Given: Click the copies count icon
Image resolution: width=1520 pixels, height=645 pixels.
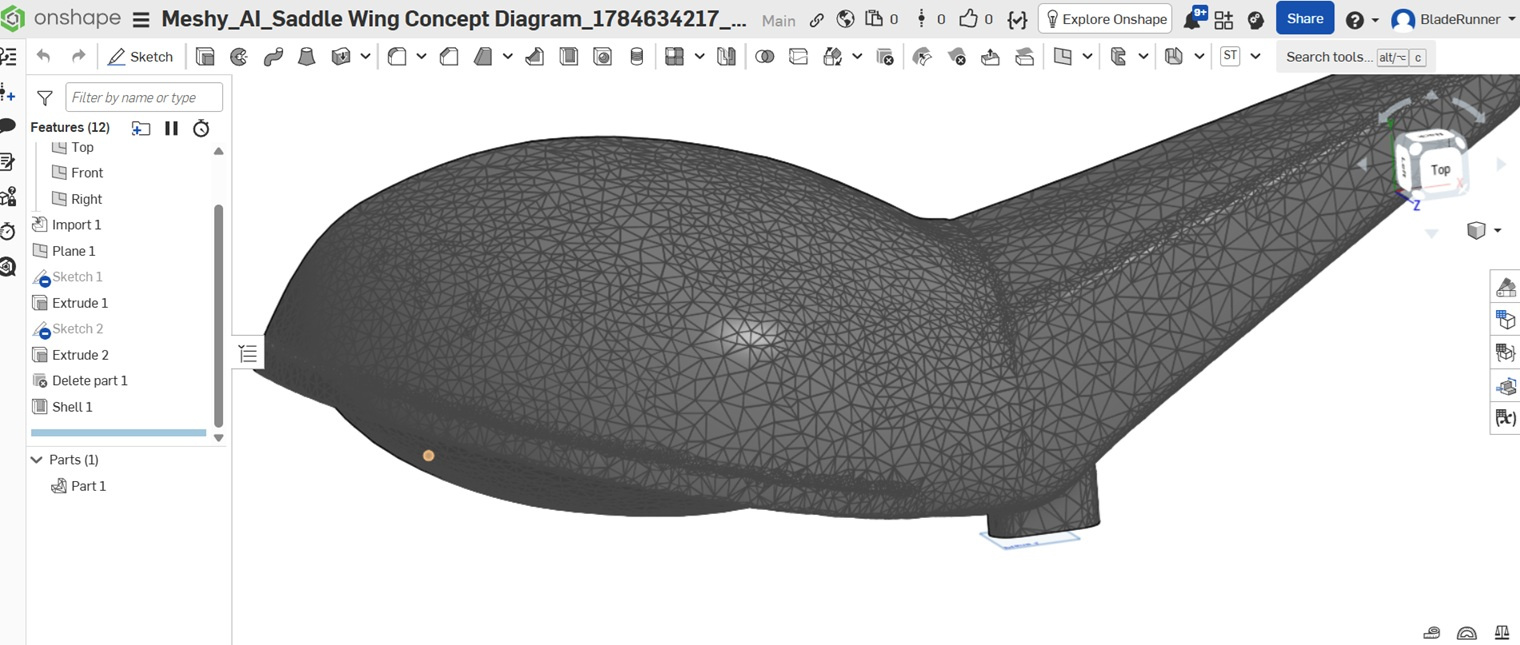Looking at the screenshot, I should coord(874,19).
